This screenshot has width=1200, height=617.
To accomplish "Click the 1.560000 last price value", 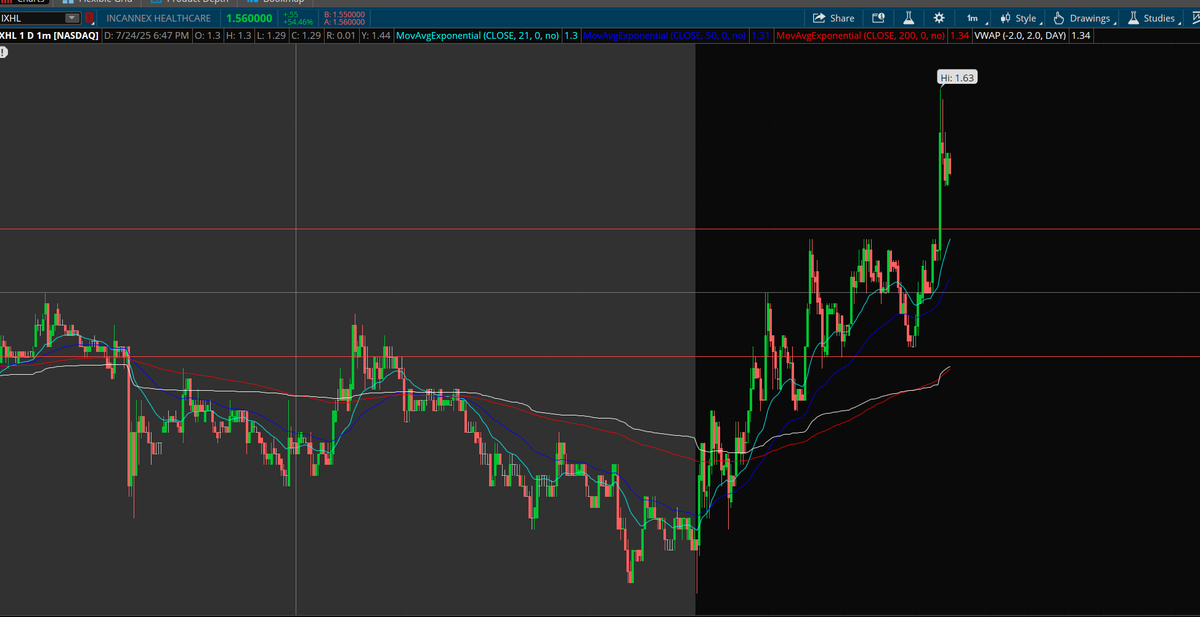I will point(249,18).
